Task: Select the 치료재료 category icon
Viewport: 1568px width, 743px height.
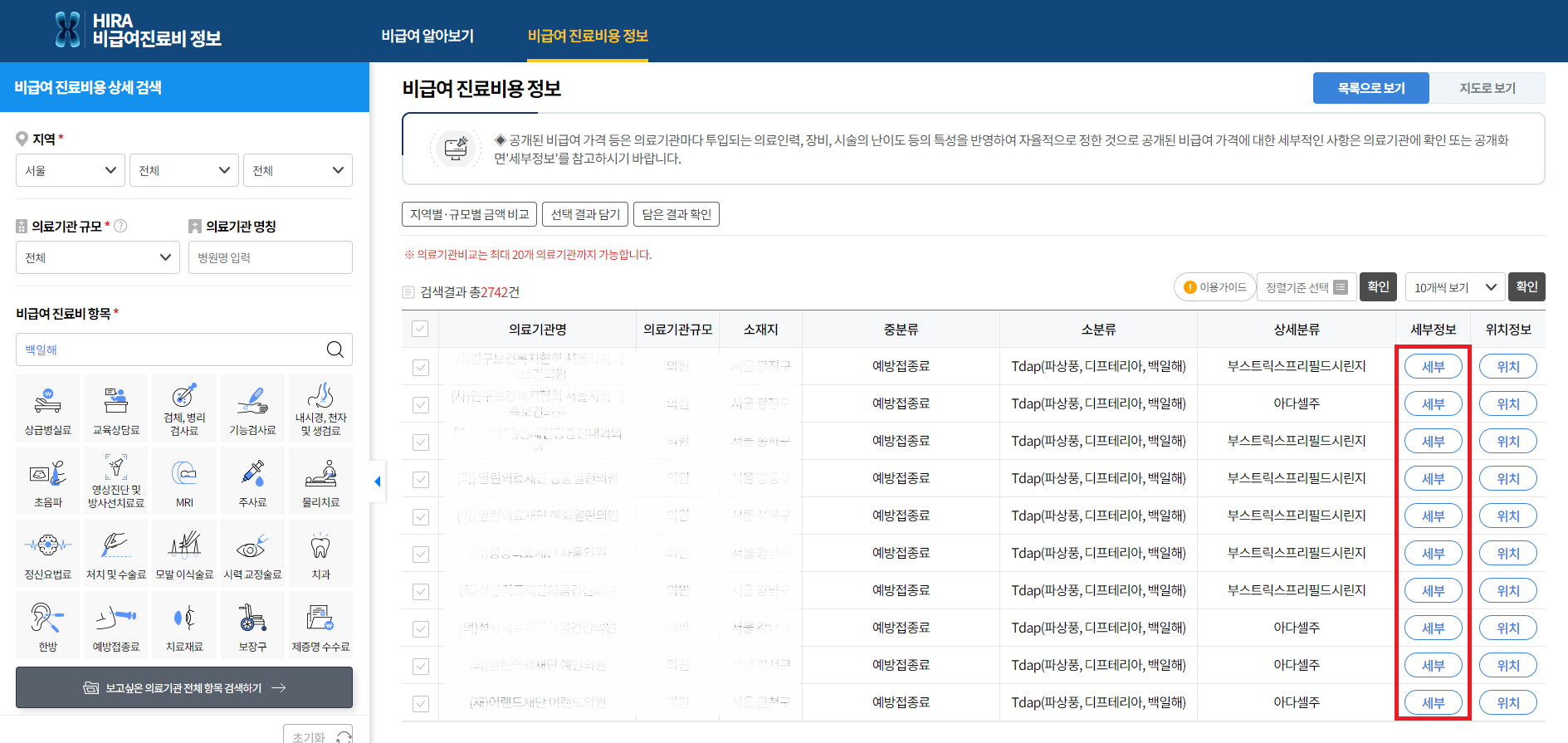Action: [184, 624]
